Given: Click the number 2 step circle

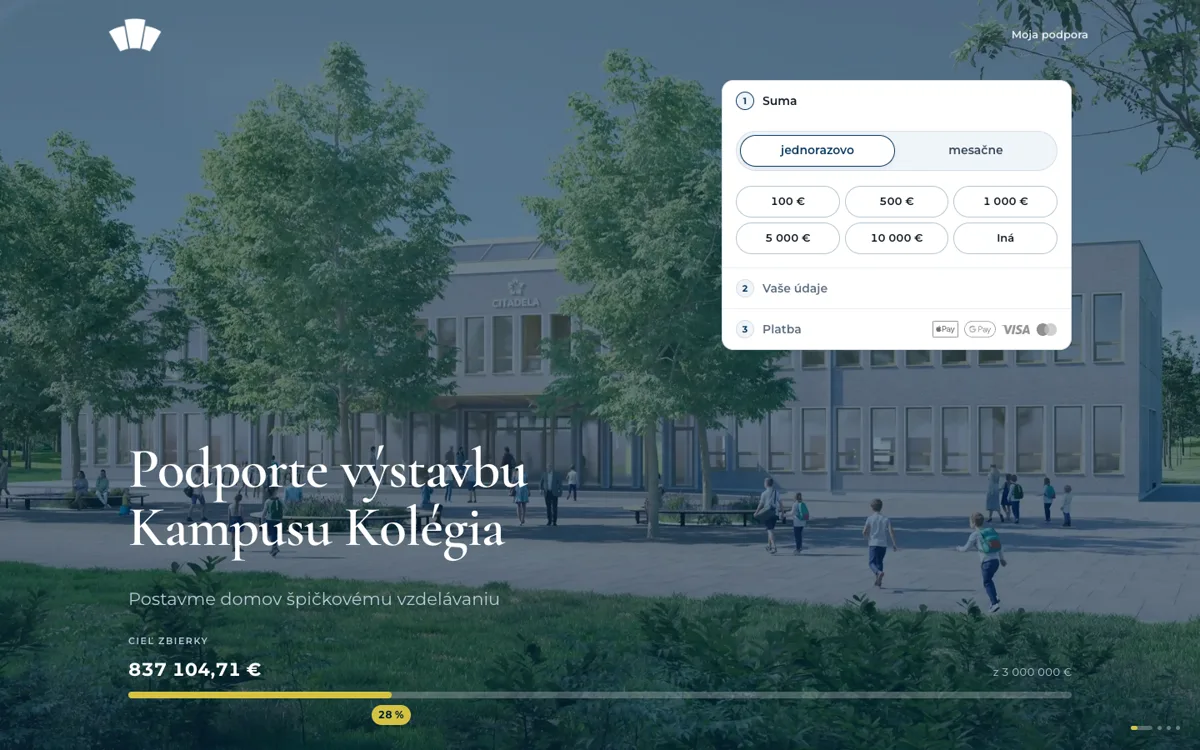Looking at the screenshot, I should (744, 288).
